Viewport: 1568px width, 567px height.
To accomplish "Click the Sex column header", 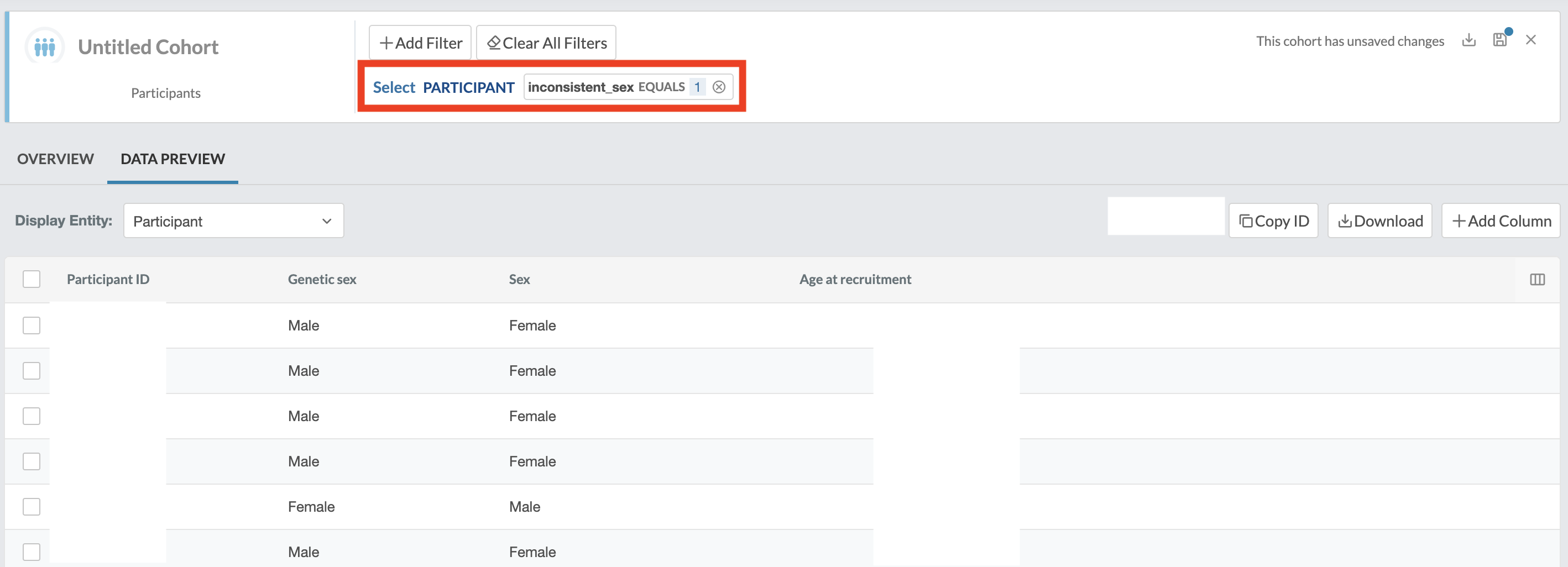I will 519,279.
